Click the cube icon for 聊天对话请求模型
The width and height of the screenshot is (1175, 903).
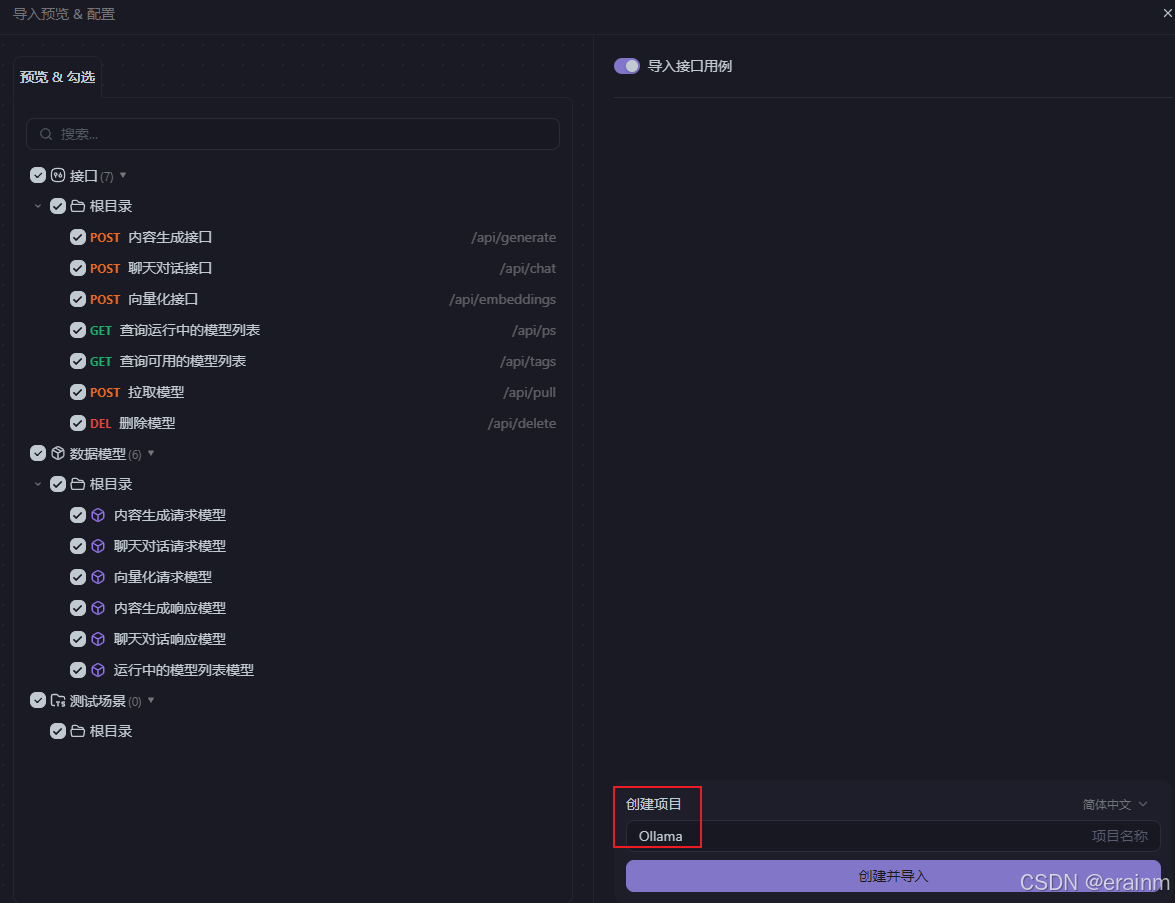pos(98,546)
